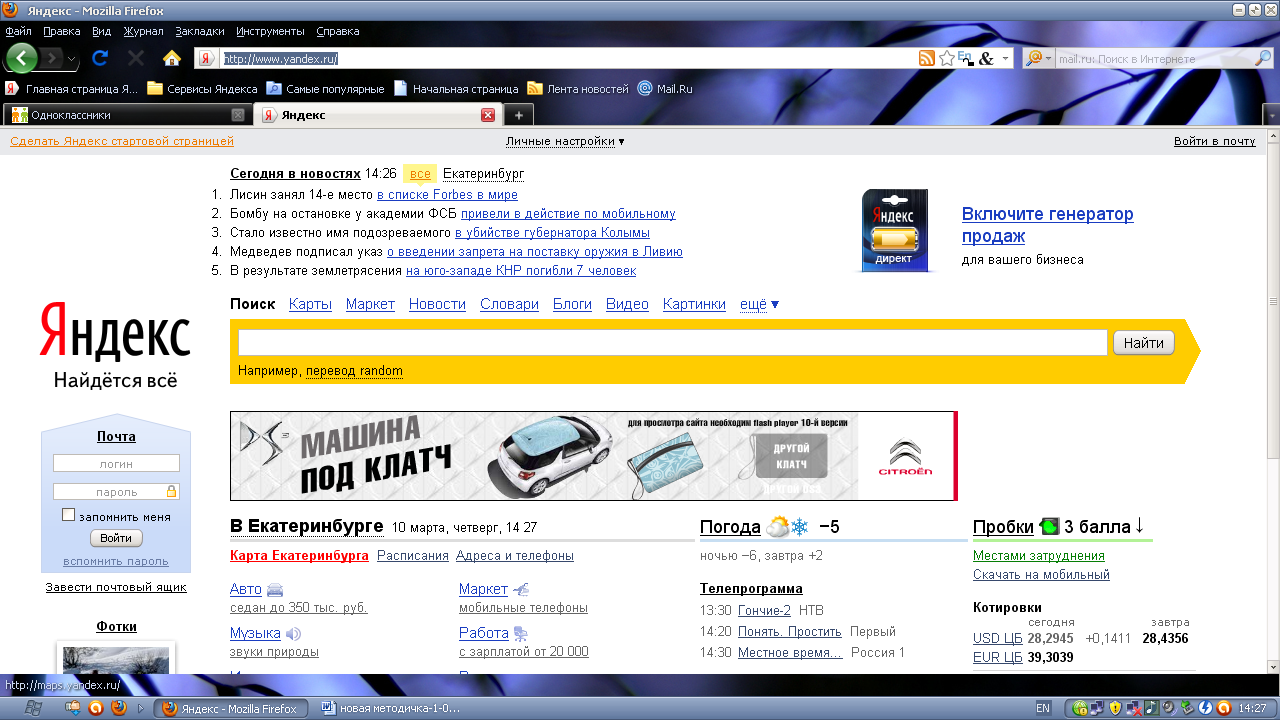Click вспомнить пароль link

[x=116, y=561]
